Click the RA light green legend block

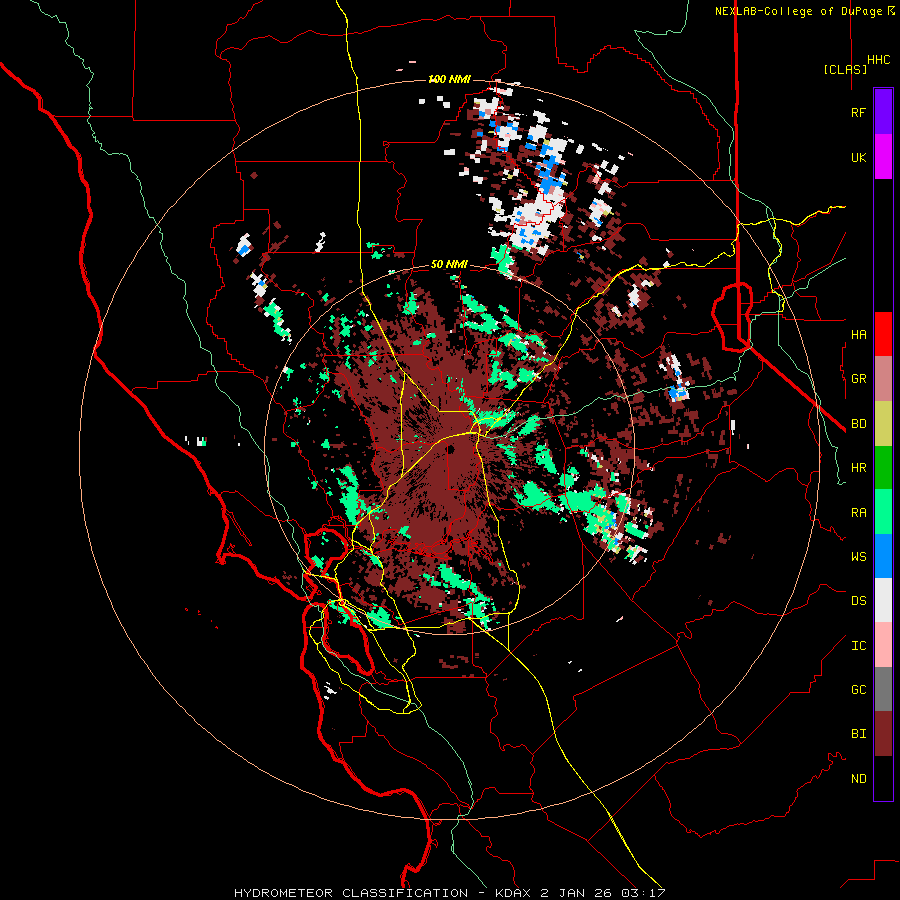point(883,512)
